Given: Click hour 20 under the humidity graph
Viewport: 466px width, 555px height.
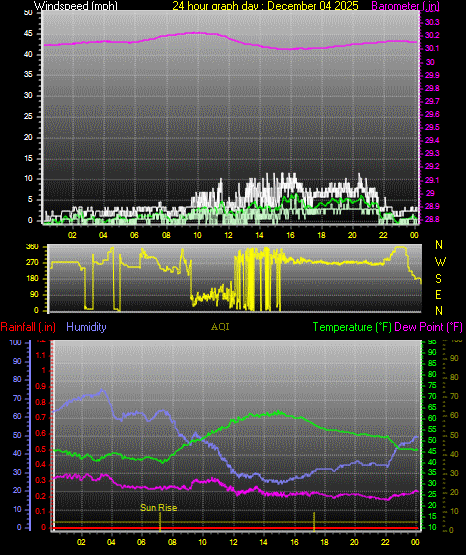Looking at the screenshot, I should (354, 542).
